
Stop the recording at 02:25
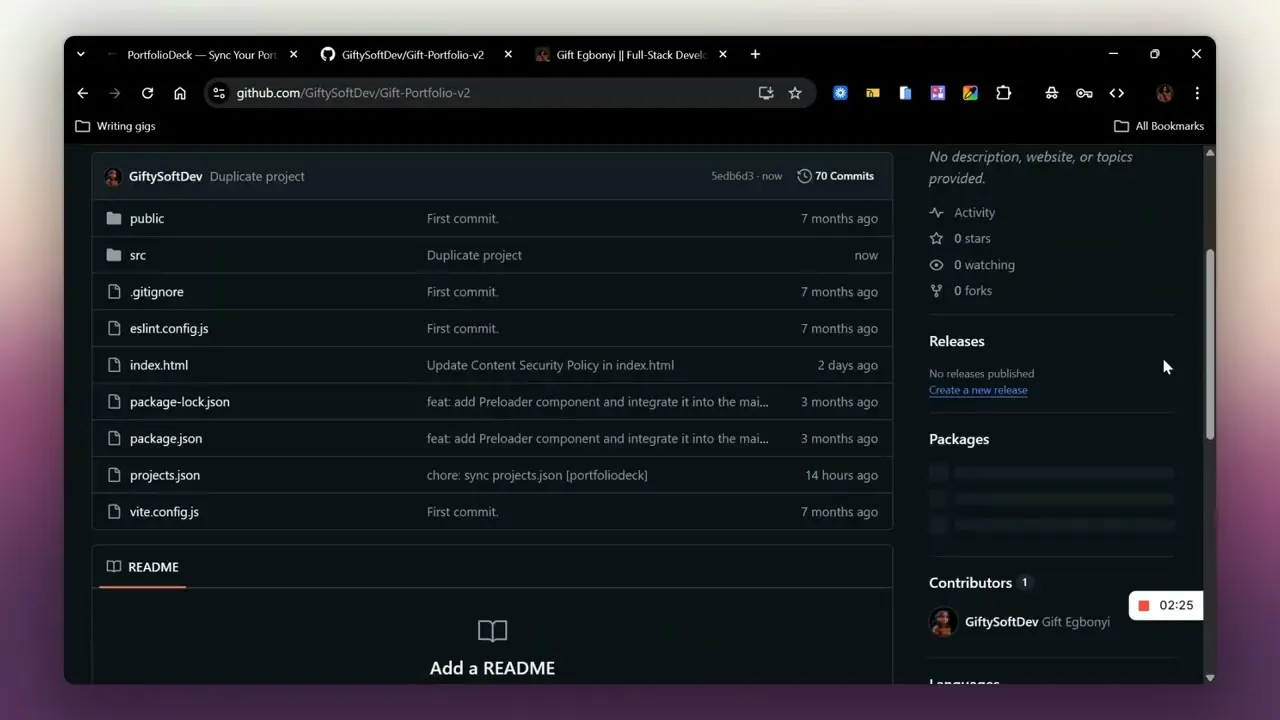point(1144,606)
